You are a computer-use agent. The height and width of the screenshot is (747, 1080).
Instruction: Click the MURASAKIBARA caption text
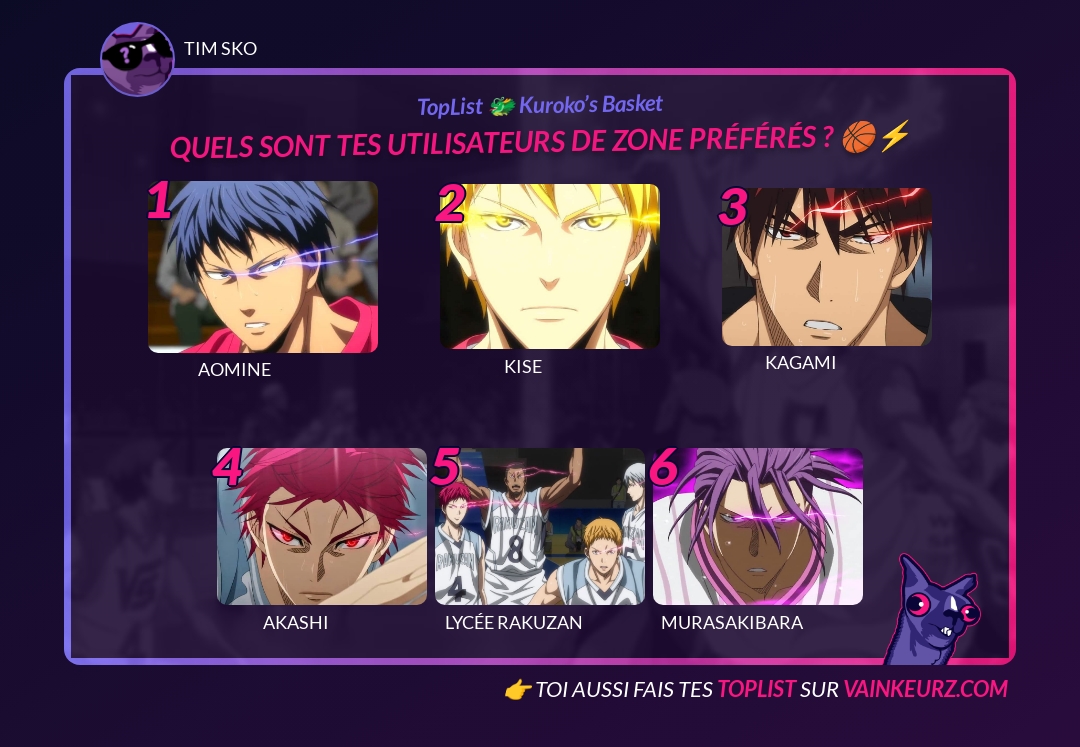coord(732,622)
